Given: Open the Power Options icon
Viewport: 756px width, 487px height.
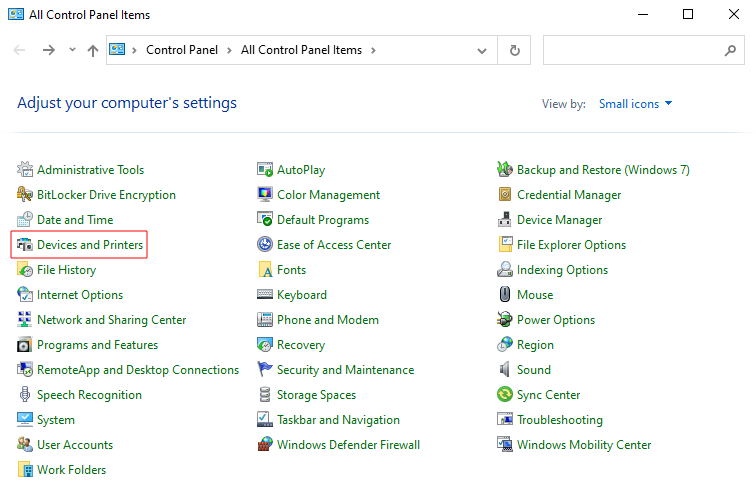Looking at the screenshot, I should pyautogui.click(x=506, y=320).
